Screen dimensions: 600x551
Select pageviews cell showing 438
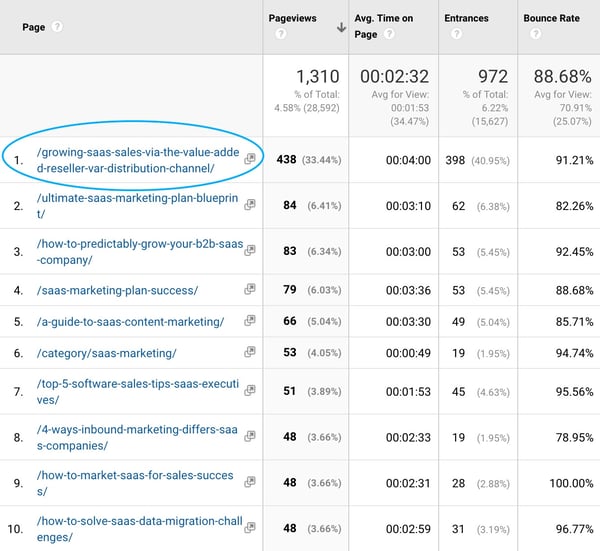(x=286, y=159)
